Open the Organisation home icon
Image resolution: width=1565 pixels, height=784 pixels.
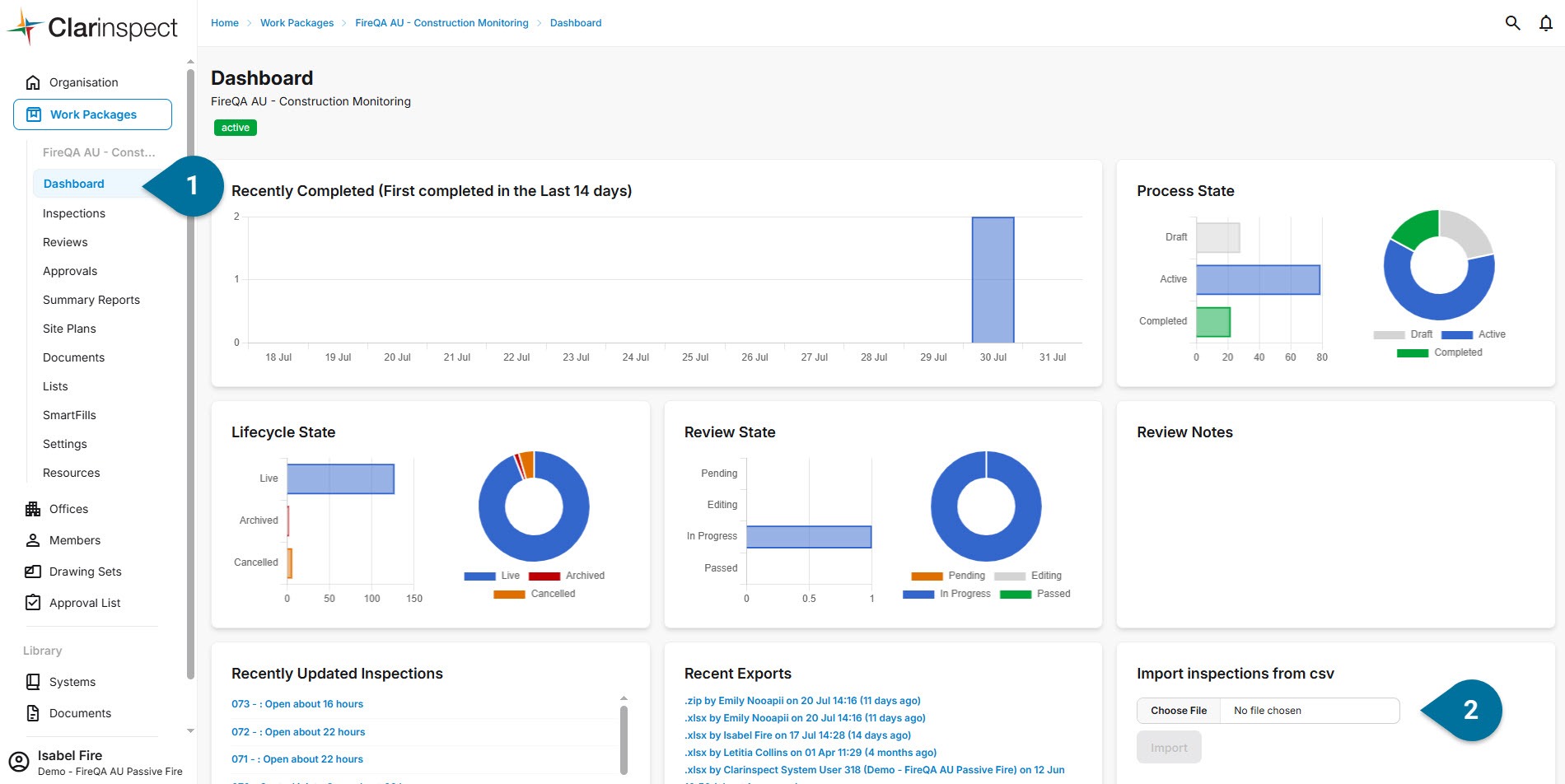coord(33,82)
